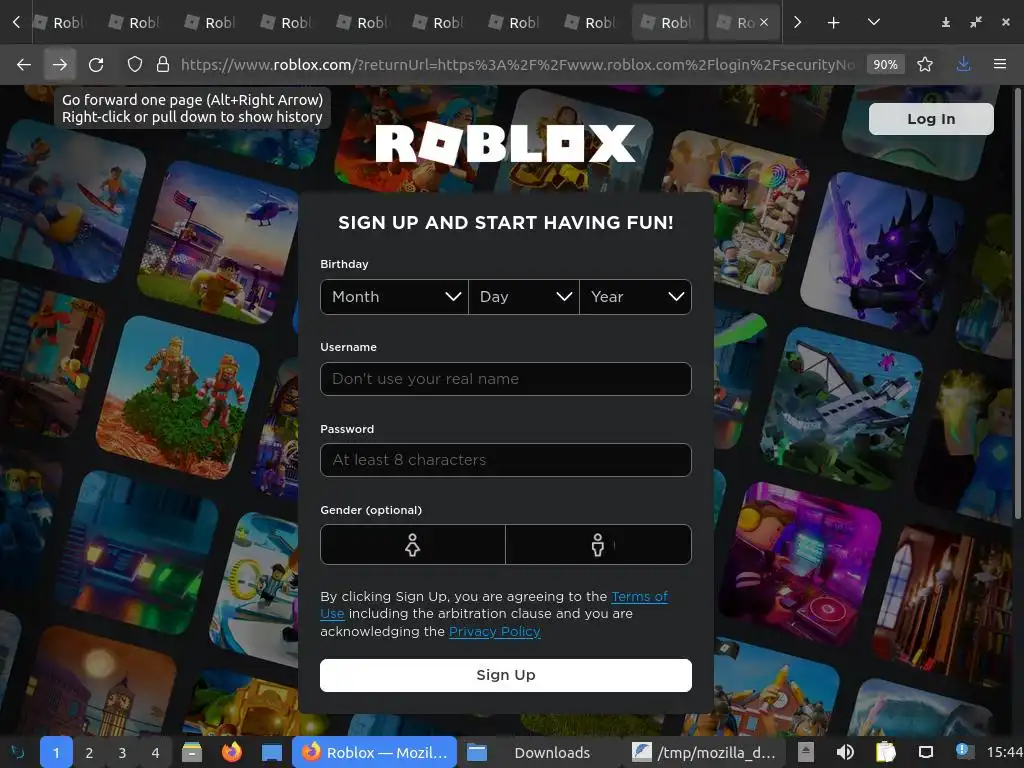Image resolution: width=1024 pixels, height=768 pixels.
Task: Switch to workspace 1
Action: coord(56,752)
